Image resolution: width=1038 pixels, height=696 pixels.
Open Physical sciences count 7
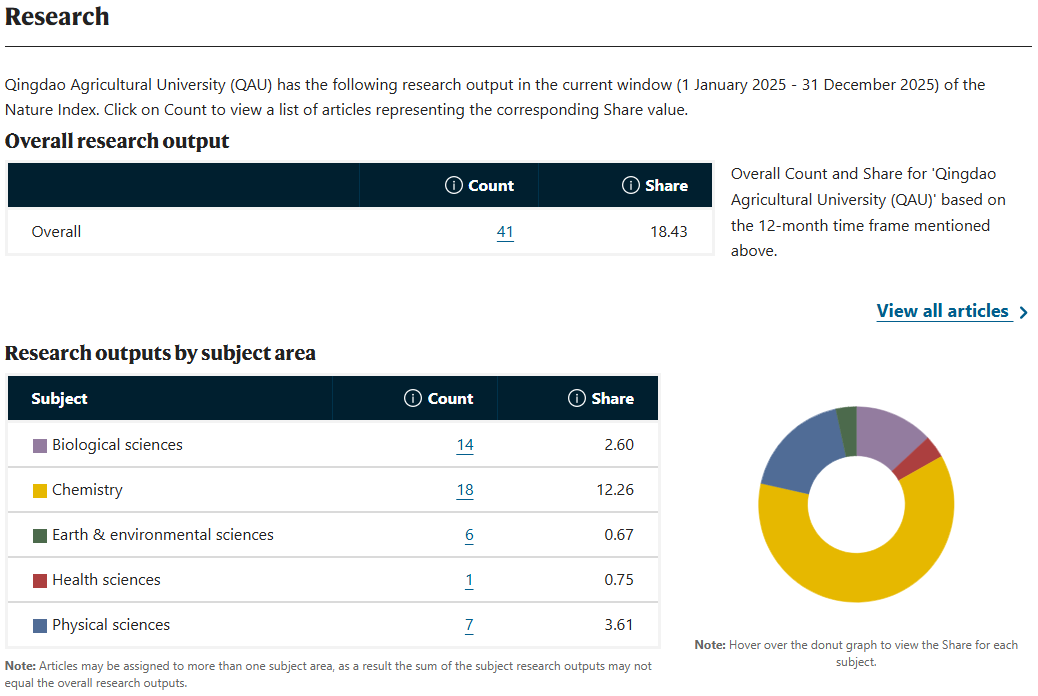pos(469,625)
